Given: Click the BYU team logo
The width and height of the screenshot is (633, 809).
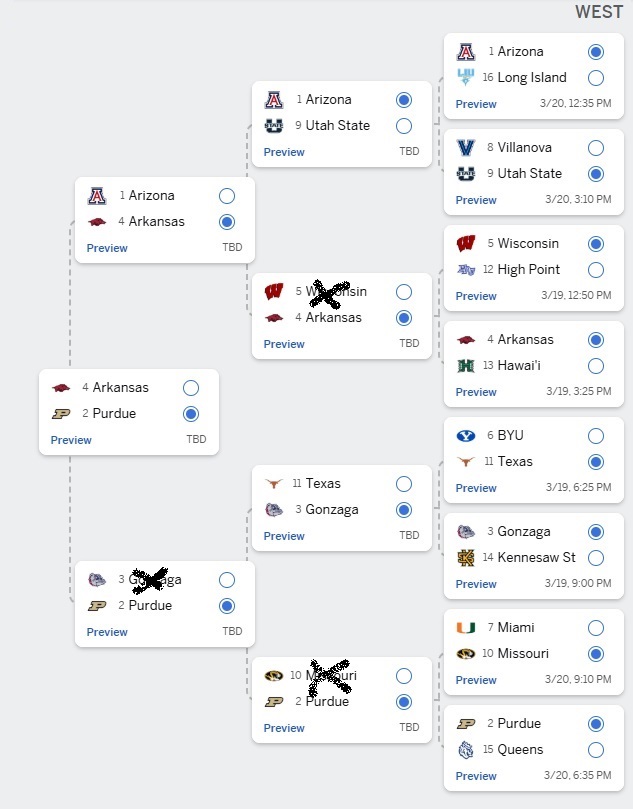Looking at the screenshot, I should [466, 435].
